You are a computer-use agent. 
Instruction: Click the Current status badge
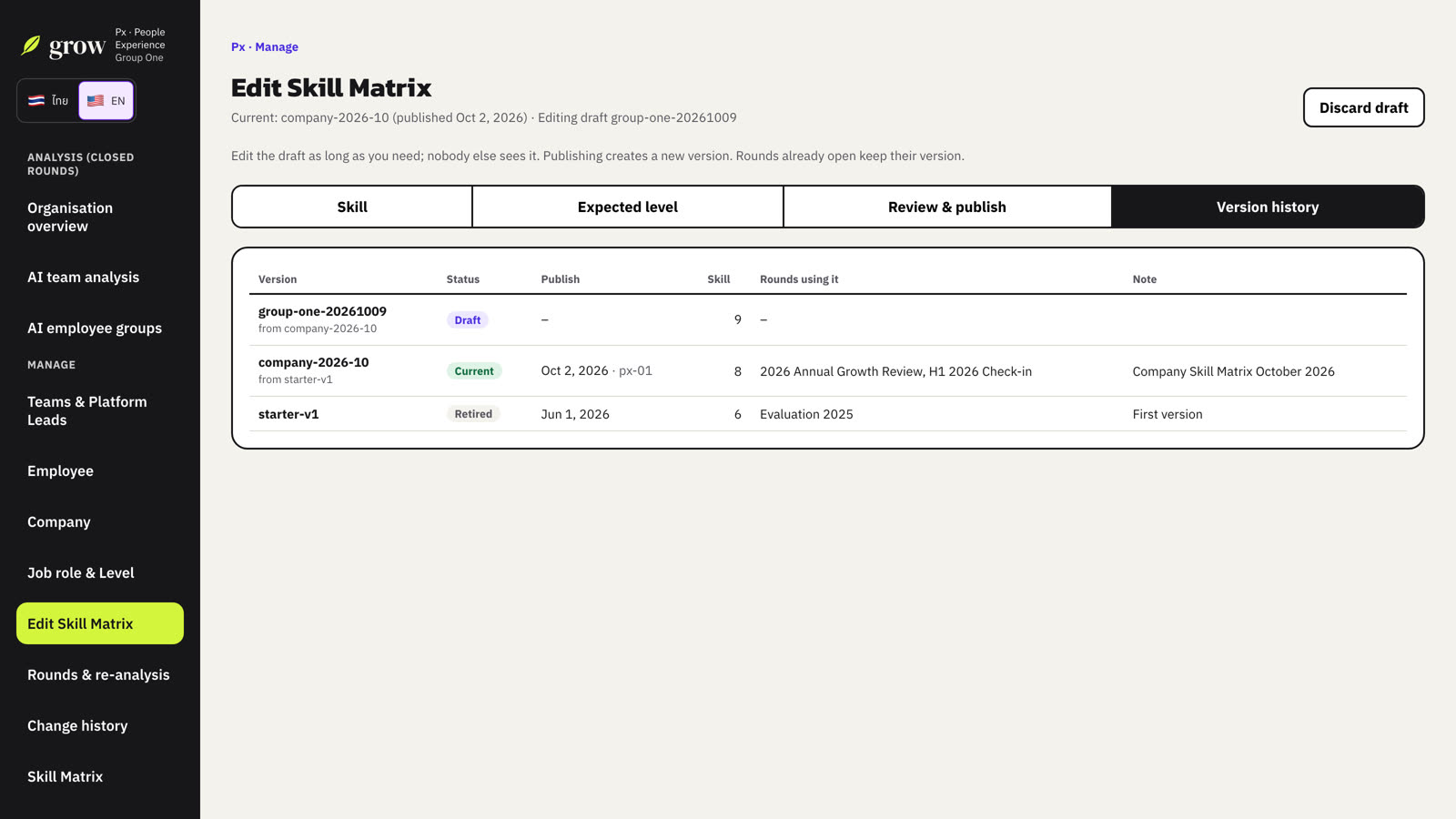[474, 370]
